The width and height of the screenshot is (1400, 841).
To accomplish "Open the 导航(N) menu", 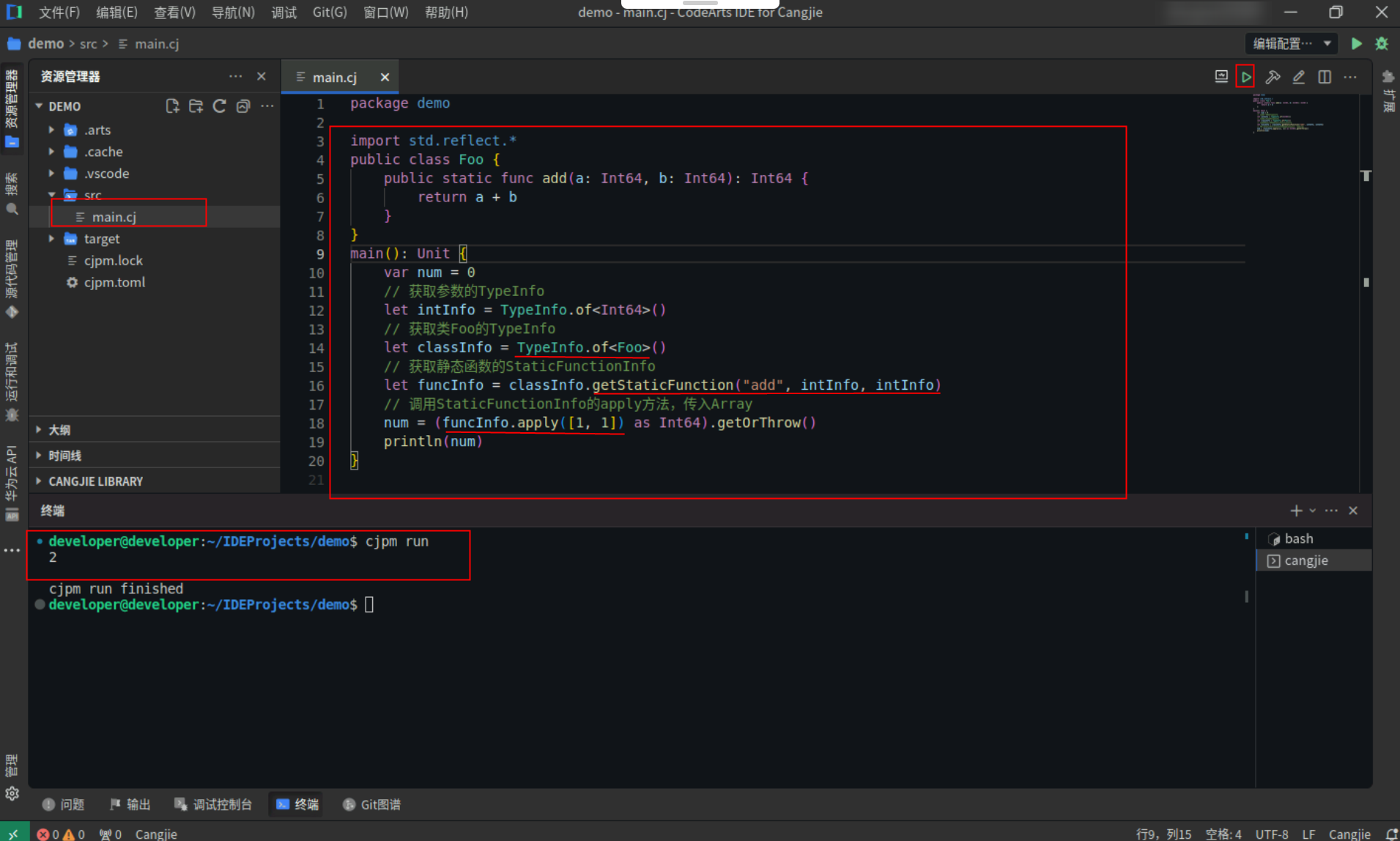I will [x=233, y=12].
